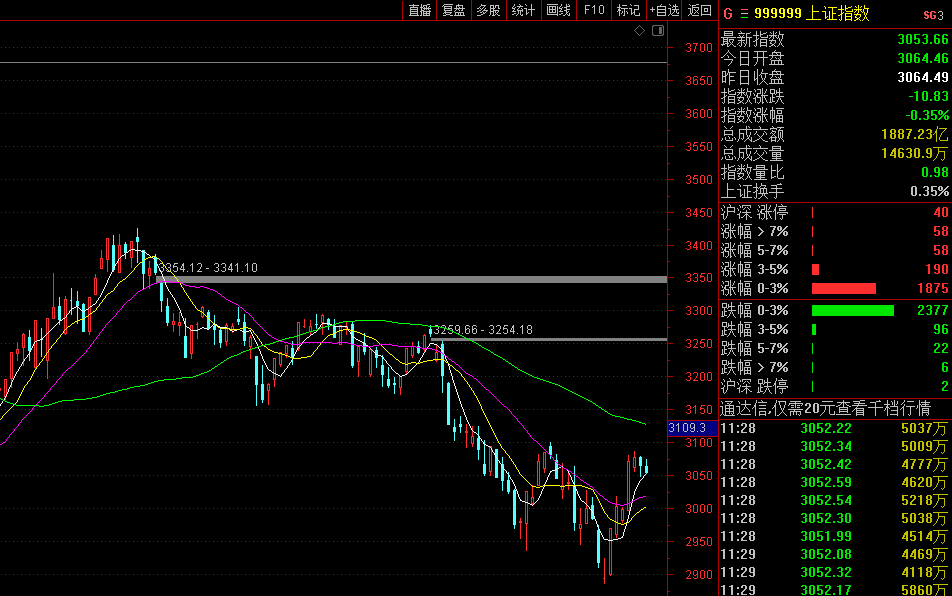Open 直播 live broadcast in the toolbar
The height and width of the screenshot is (596, 952).
coord(419,10)
